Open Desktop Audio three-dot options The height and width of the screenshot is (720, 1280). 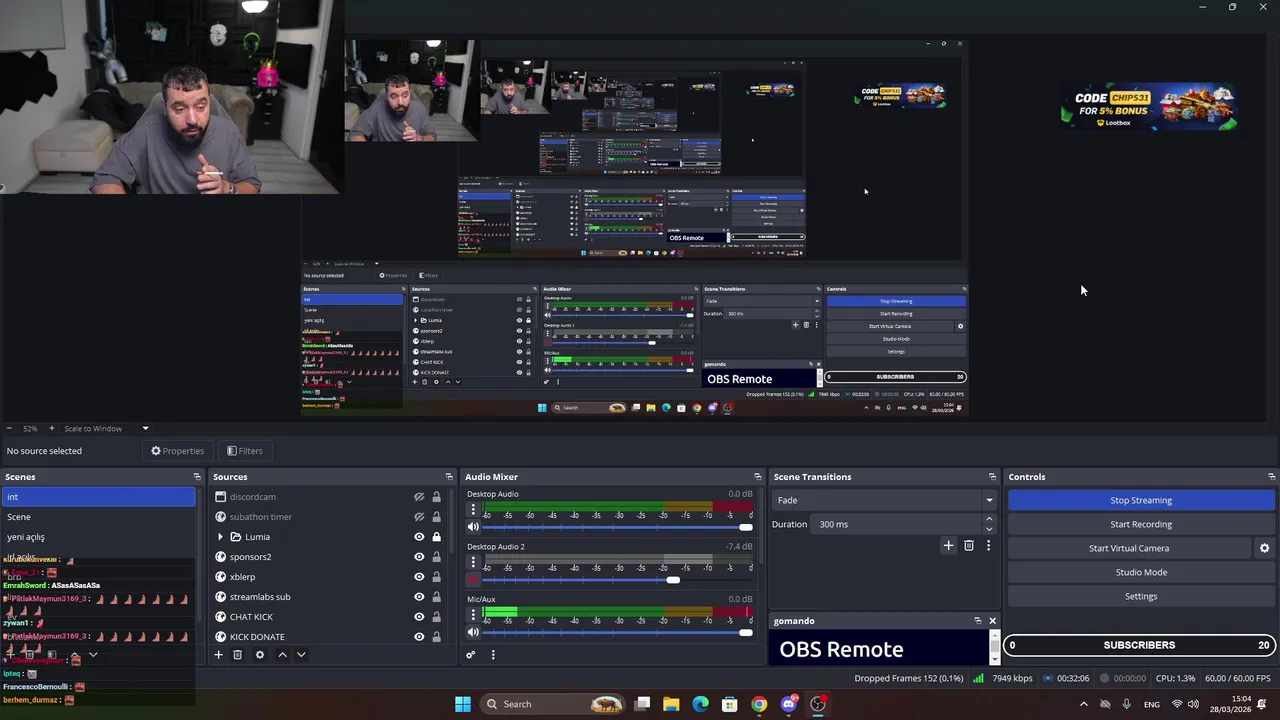coord(473,510)
